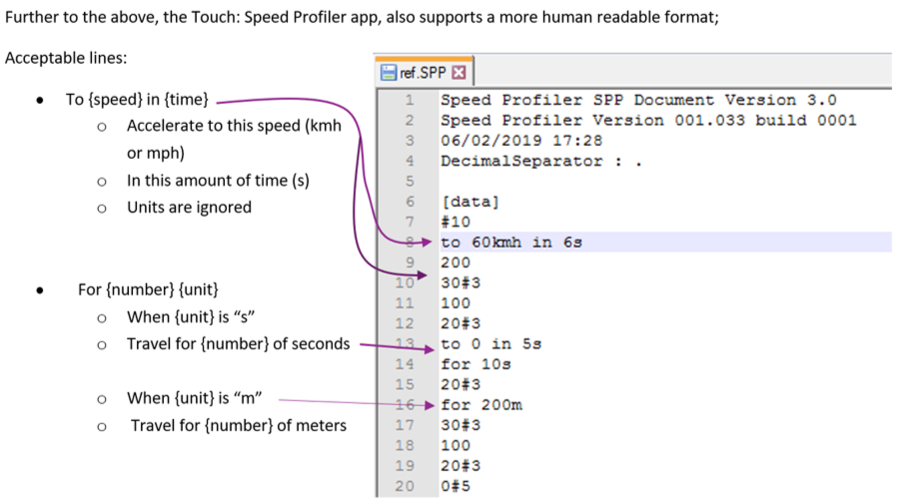Click line 1 'Speed Profiler SPP Document Version 3.0'
The height and width of the screenshot is (504, 900).
638,100
